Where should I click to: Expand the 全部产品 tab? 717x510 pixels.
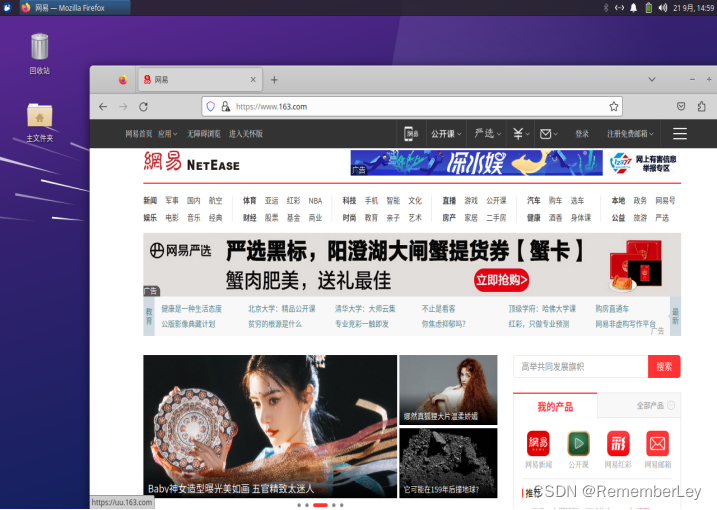point(655,405)
